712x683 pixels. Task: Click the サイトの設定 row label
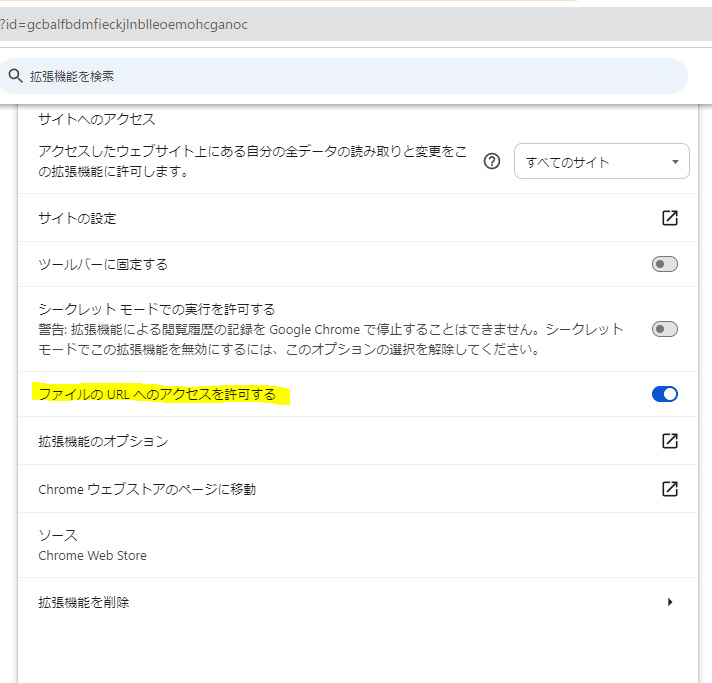77,218
